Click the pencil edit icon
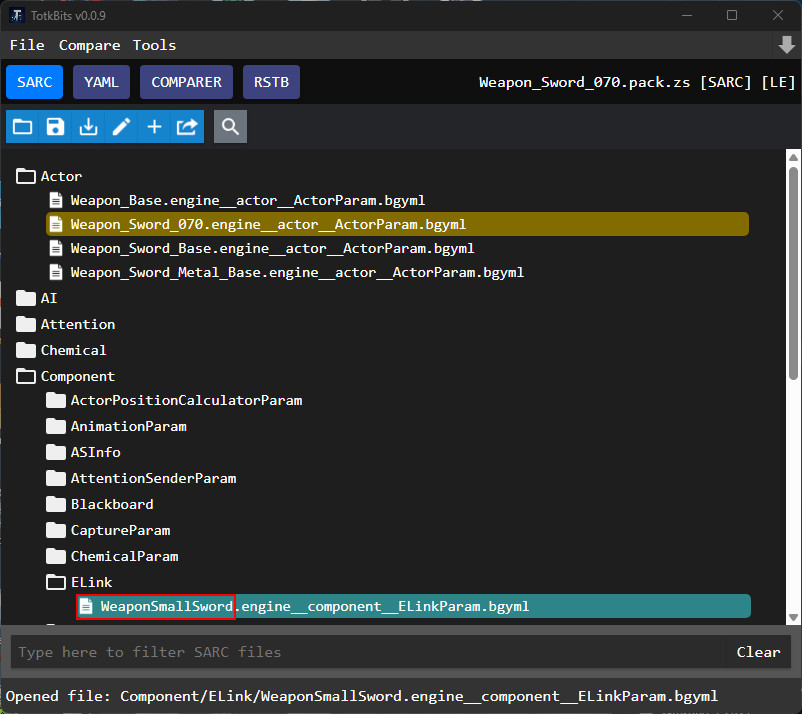 (121, 127)
